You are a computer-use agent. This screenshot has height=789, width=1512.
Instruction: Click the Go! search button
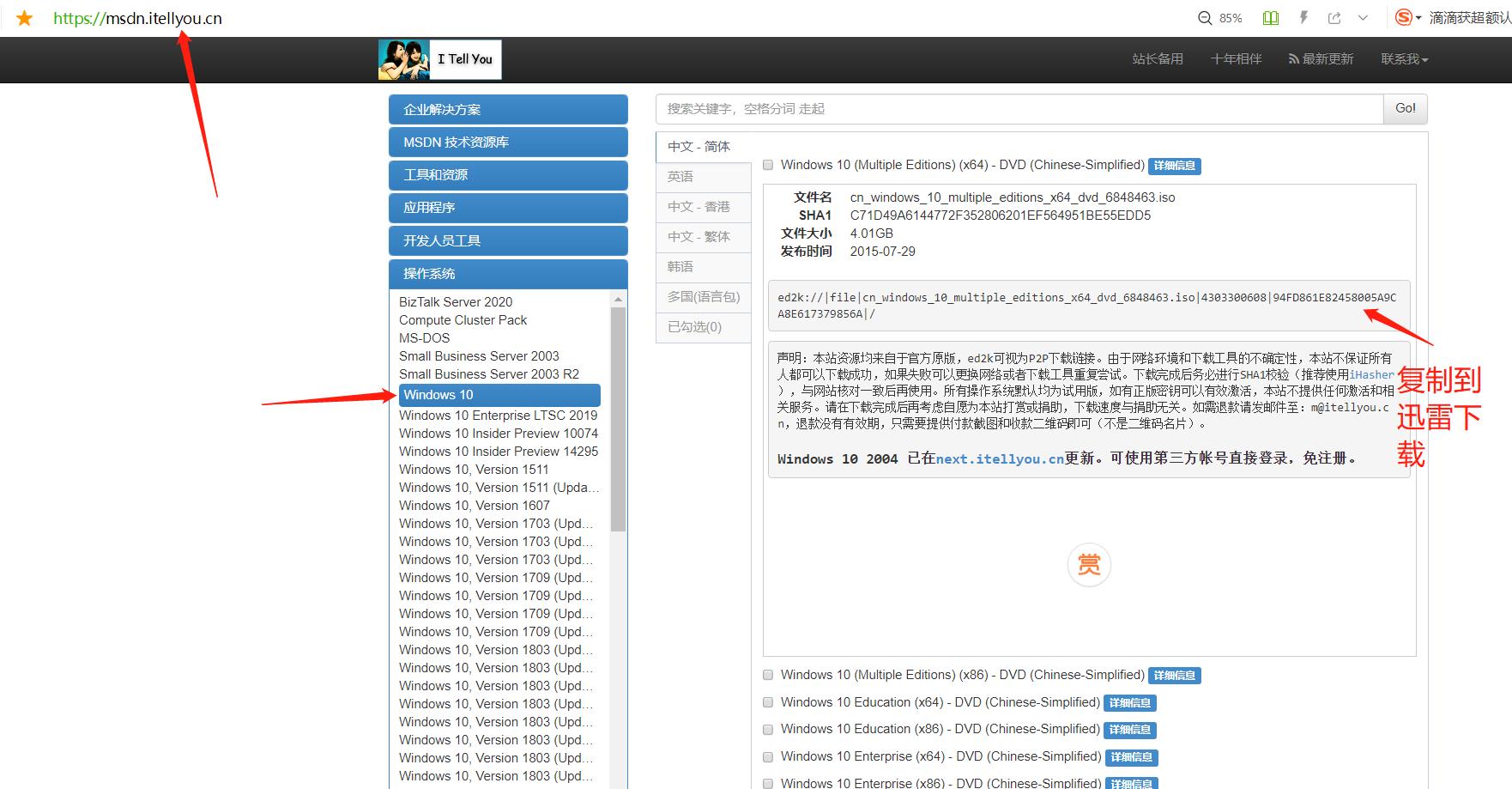click(1406, 109)
